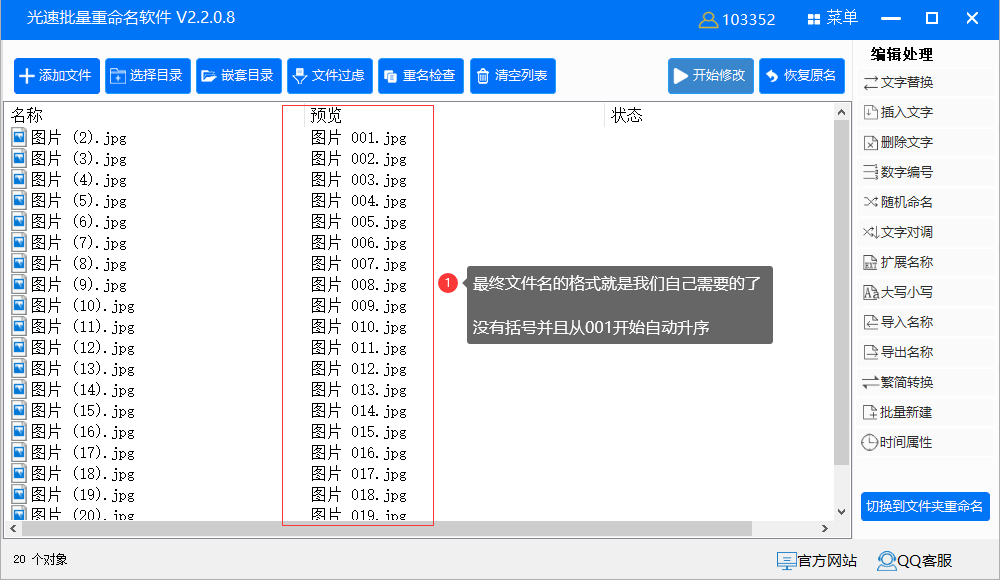
Task: Click the image icon of 图片 (10).jpg
Action: [19, 306]
